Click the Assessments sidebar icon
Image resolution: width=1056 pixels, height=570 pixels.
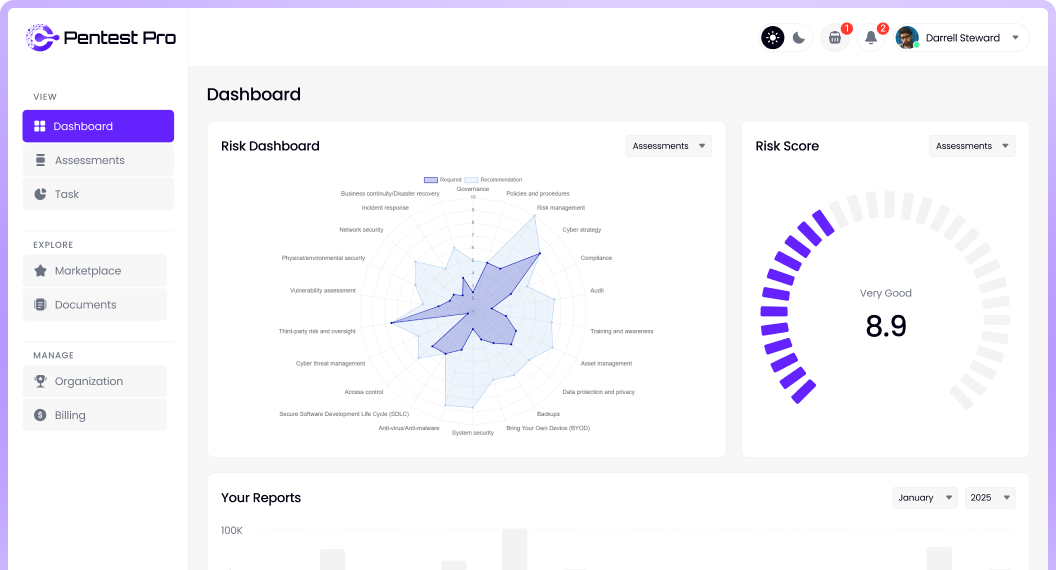41,160
